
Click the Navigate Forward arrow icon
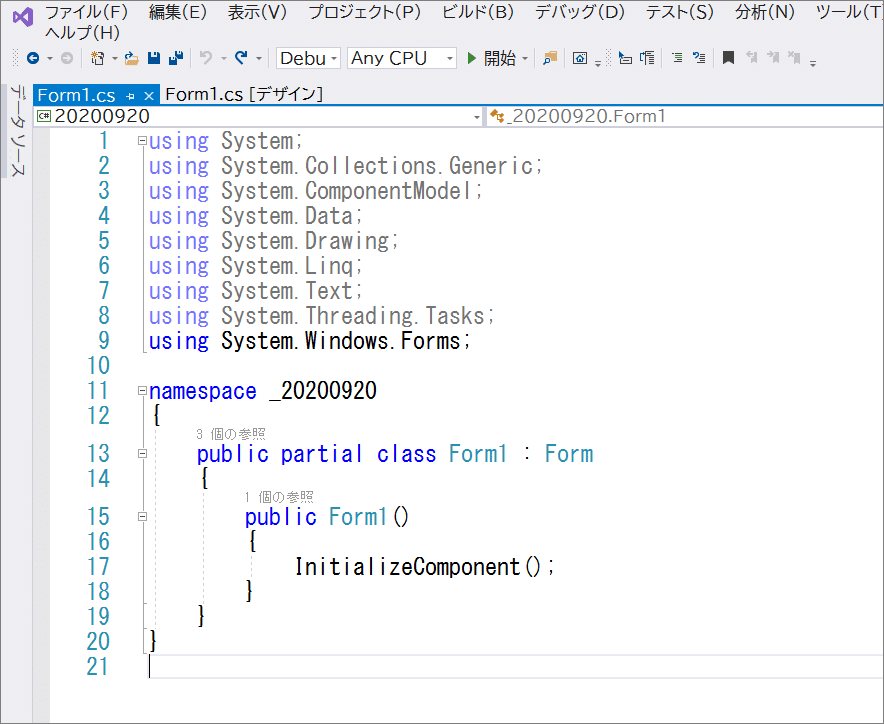pos(67,58)
